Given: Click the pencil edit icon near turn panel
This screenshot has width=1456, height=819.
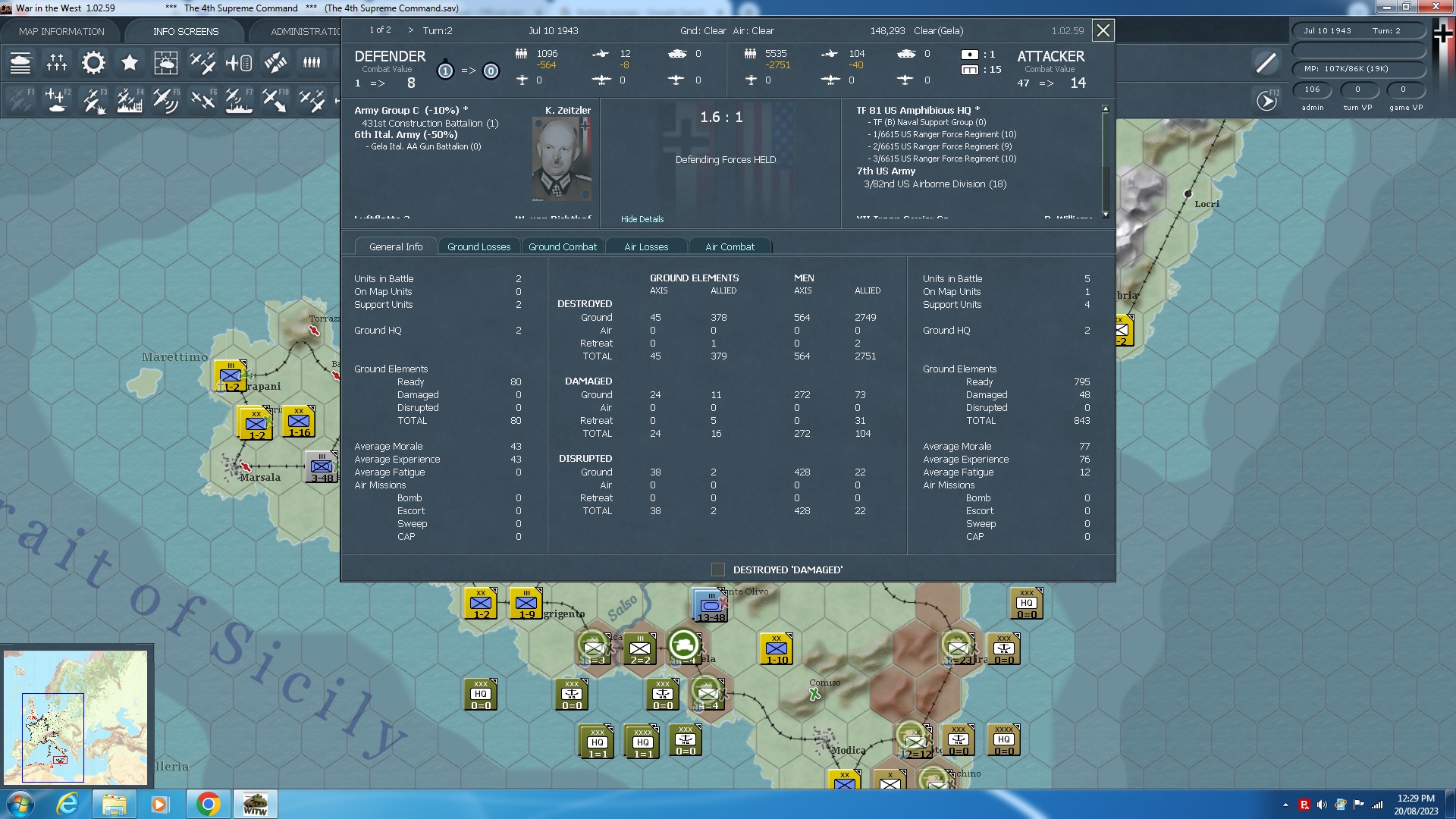Looking at the screenshot, I should 1265,63.
